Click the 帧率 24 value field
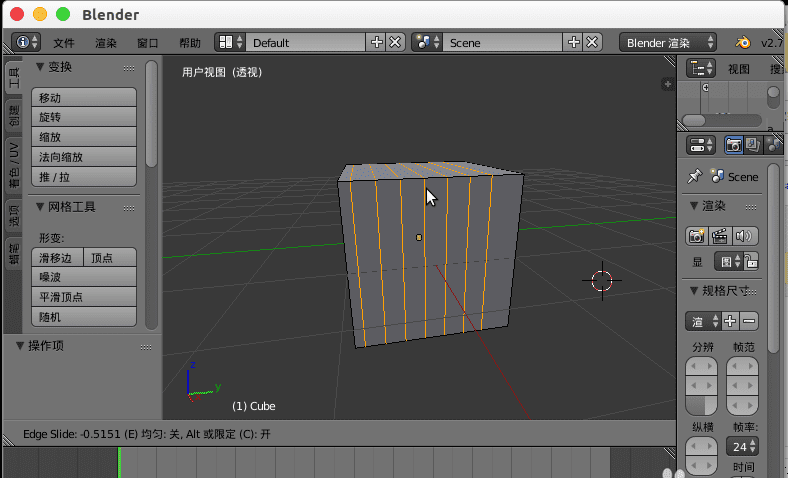Image resolution: width=788 pixels, height=478 pixels. 741,446
